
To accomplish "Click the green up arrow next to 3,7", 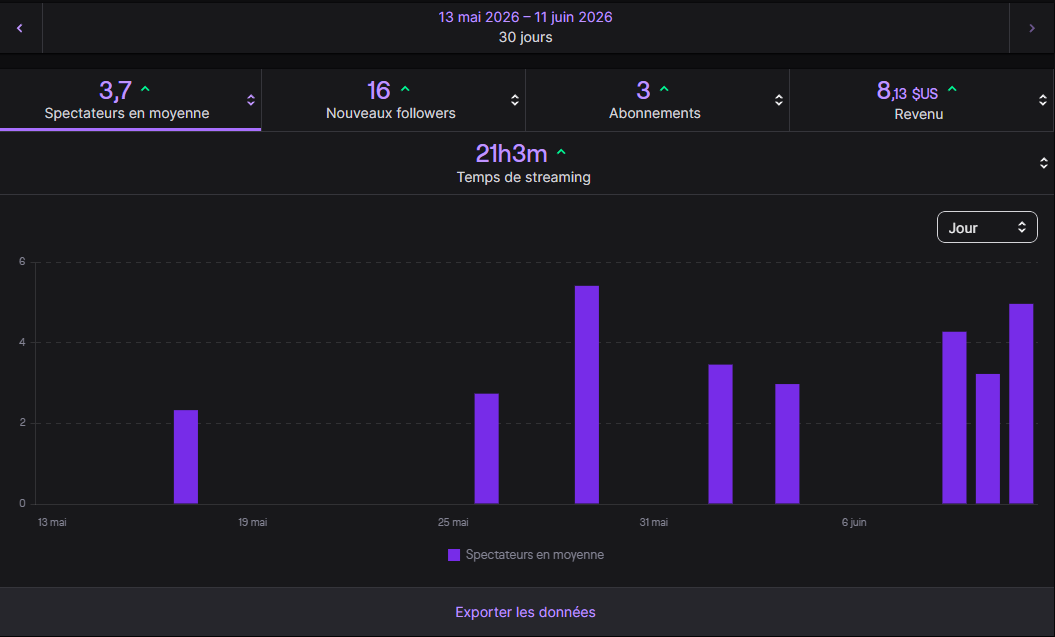I will click(x=145, y=89).
